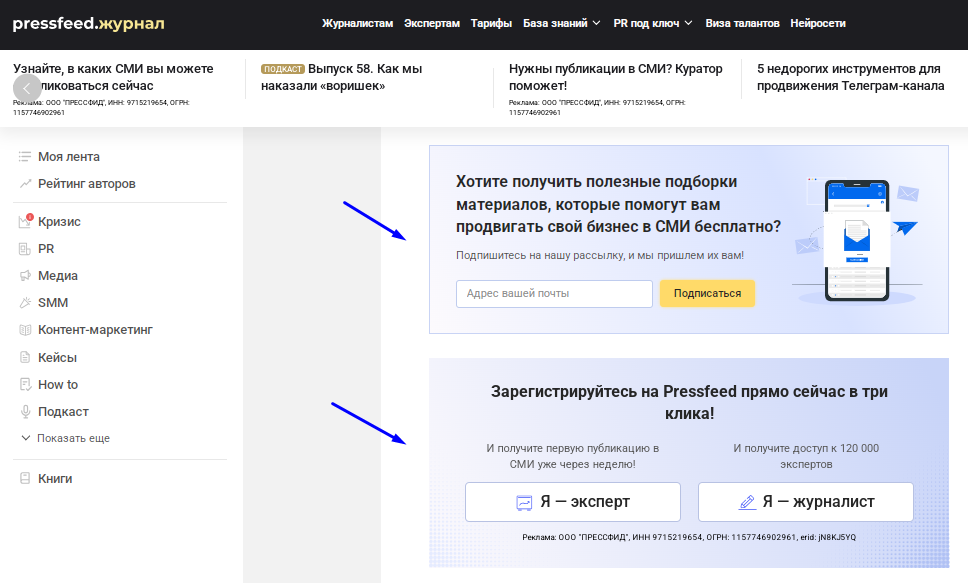Click the journalist pencil icon on button
Viewport: 968px width, 583px height.
pos(747,502)
